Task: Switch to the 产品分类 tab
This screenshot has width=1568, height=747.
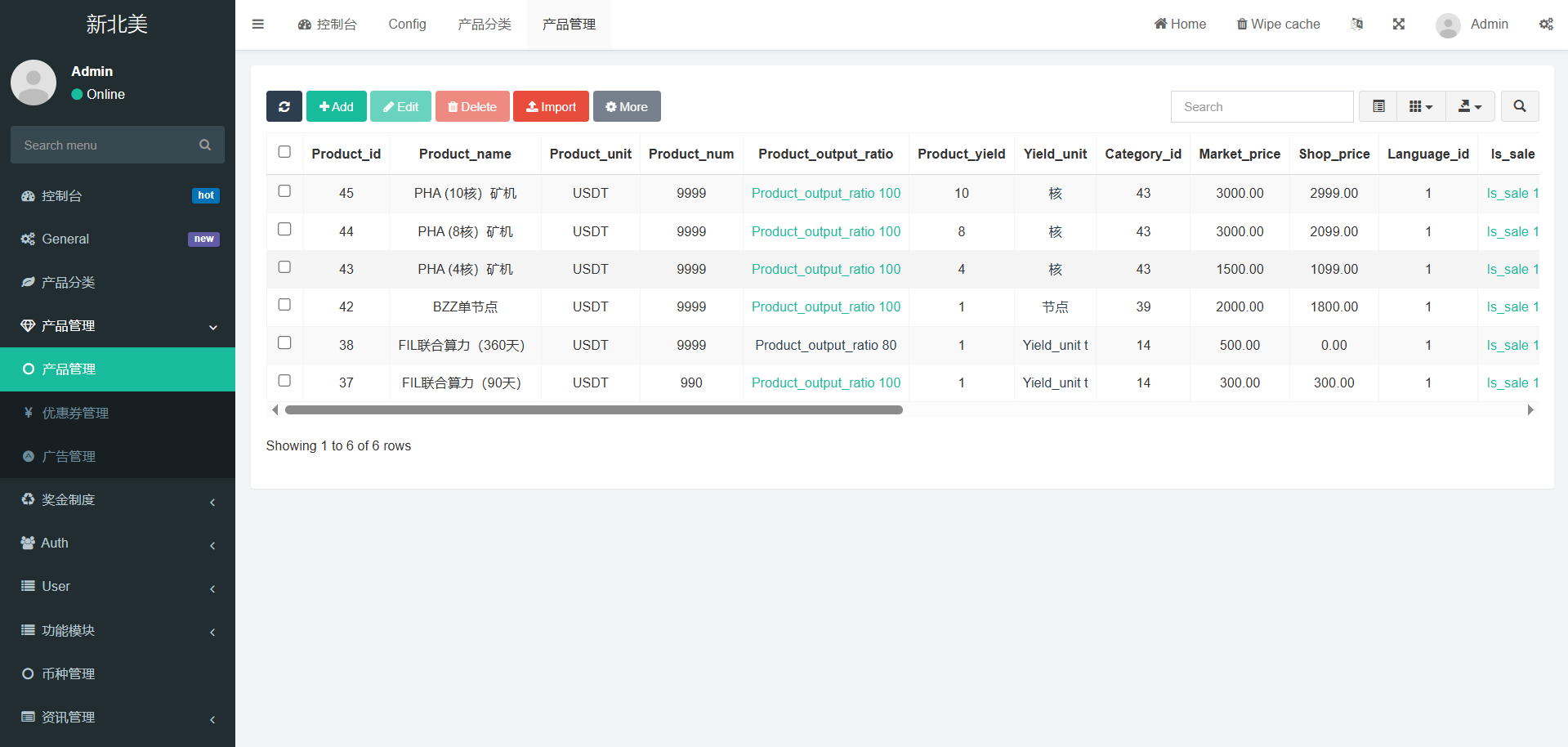Action: pos(484,25)
